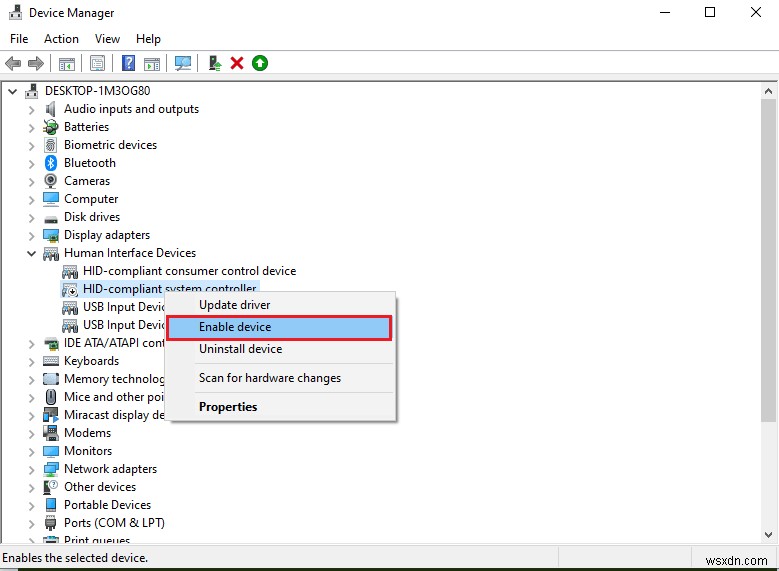Screen dimensions: 779x571
Task: Expand the Disk drives category
Action: click(x=31, y=218)
